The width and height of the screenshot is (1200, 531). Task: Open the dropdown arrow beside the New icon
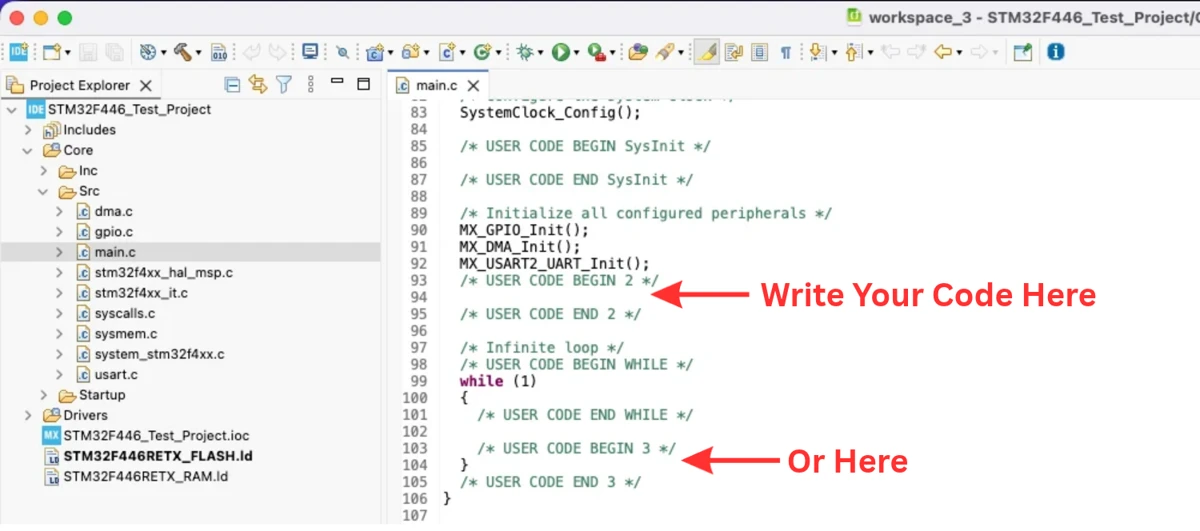tap(68, 53)
